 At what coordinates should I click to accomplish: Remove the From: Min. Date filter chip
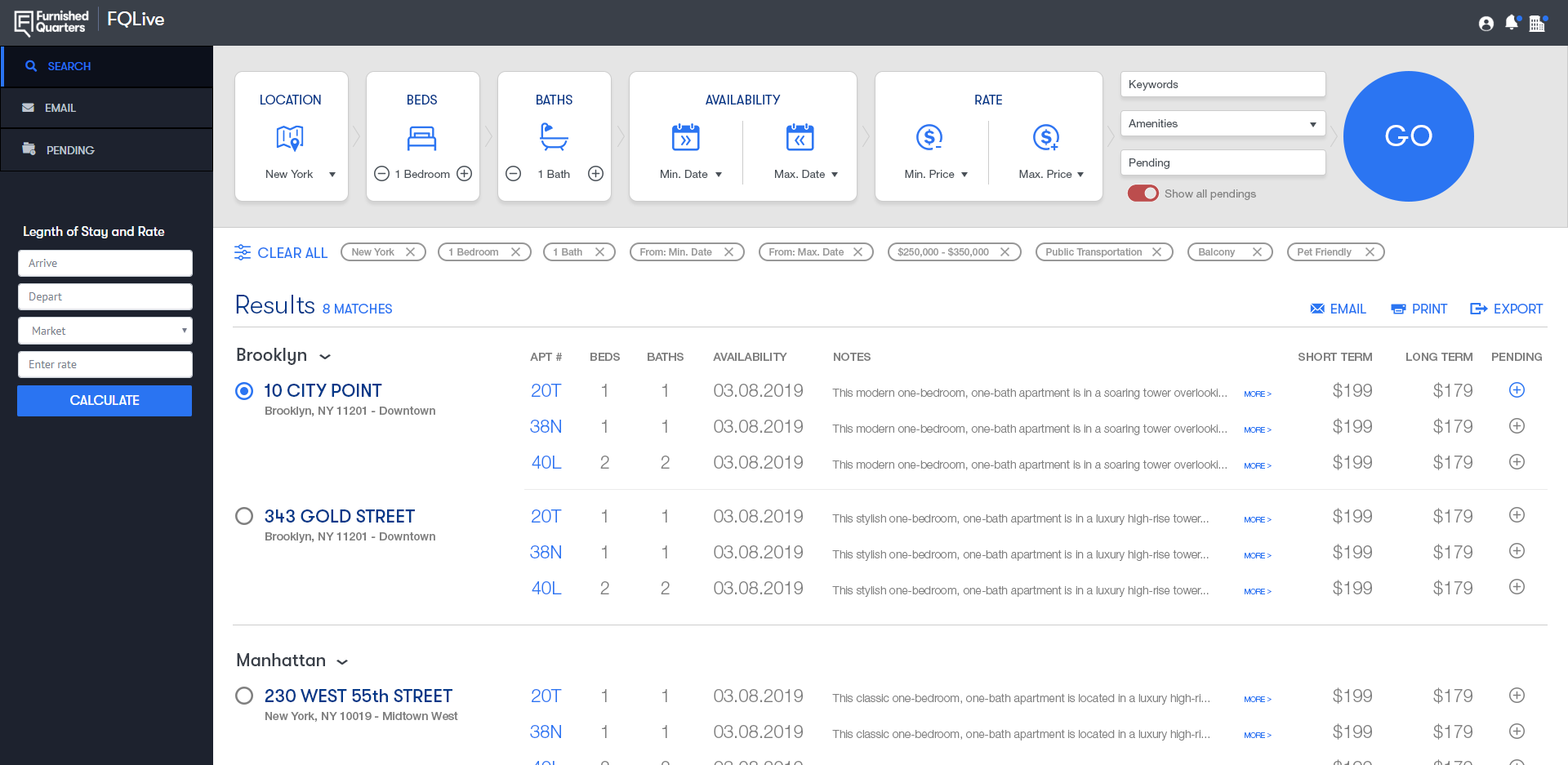coord(729,252)
